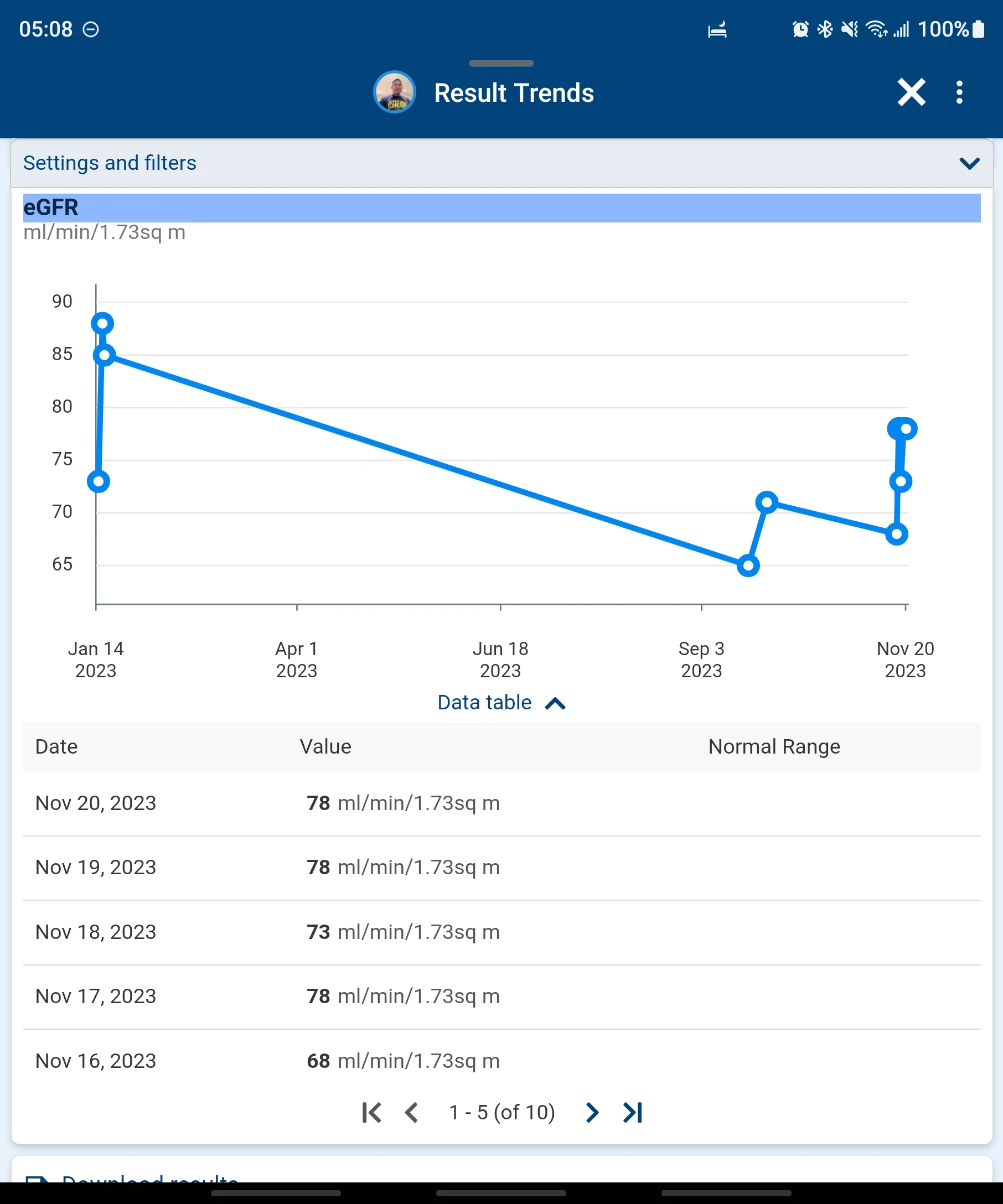Jump to last page of data table
Screen dimensions: 1003x1204
pyautogui.click(x=633, y=1112)
